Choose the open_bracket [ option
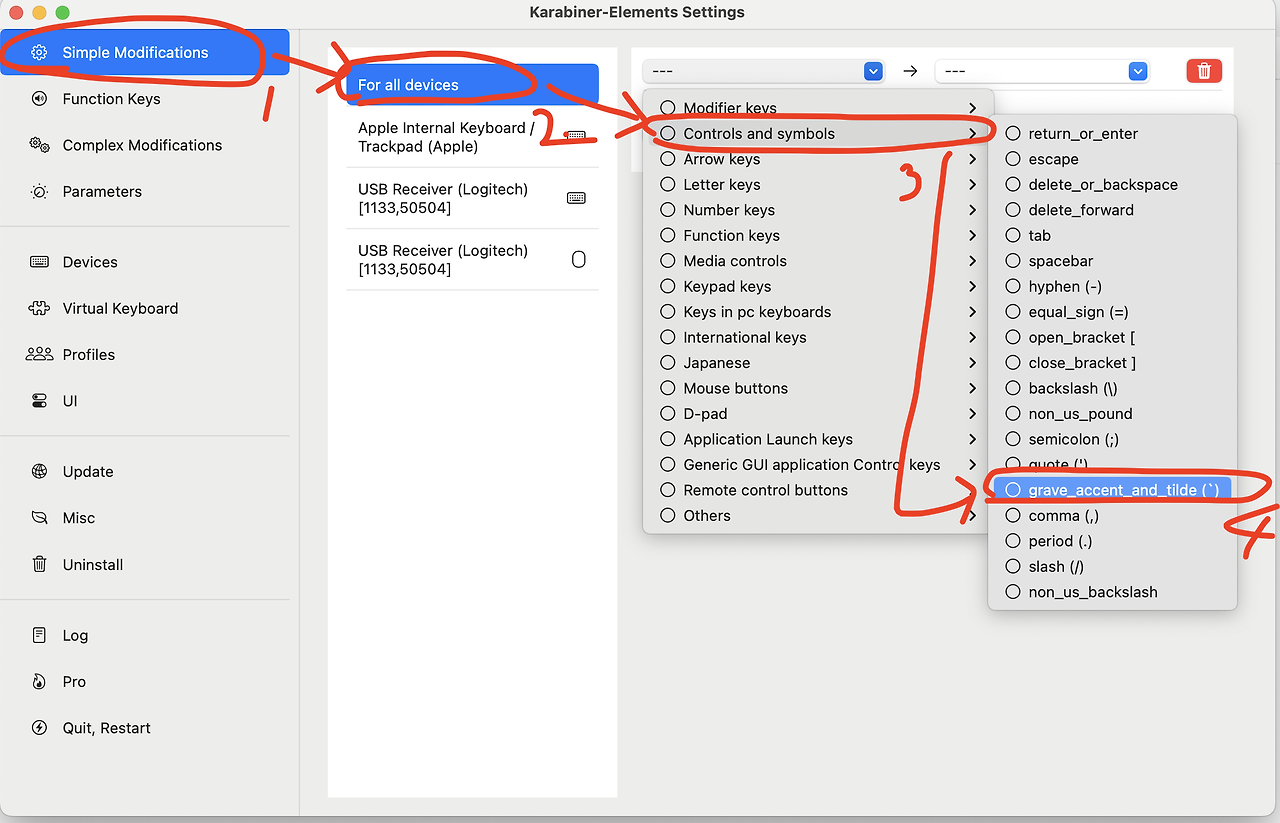 coord(1112,338)
